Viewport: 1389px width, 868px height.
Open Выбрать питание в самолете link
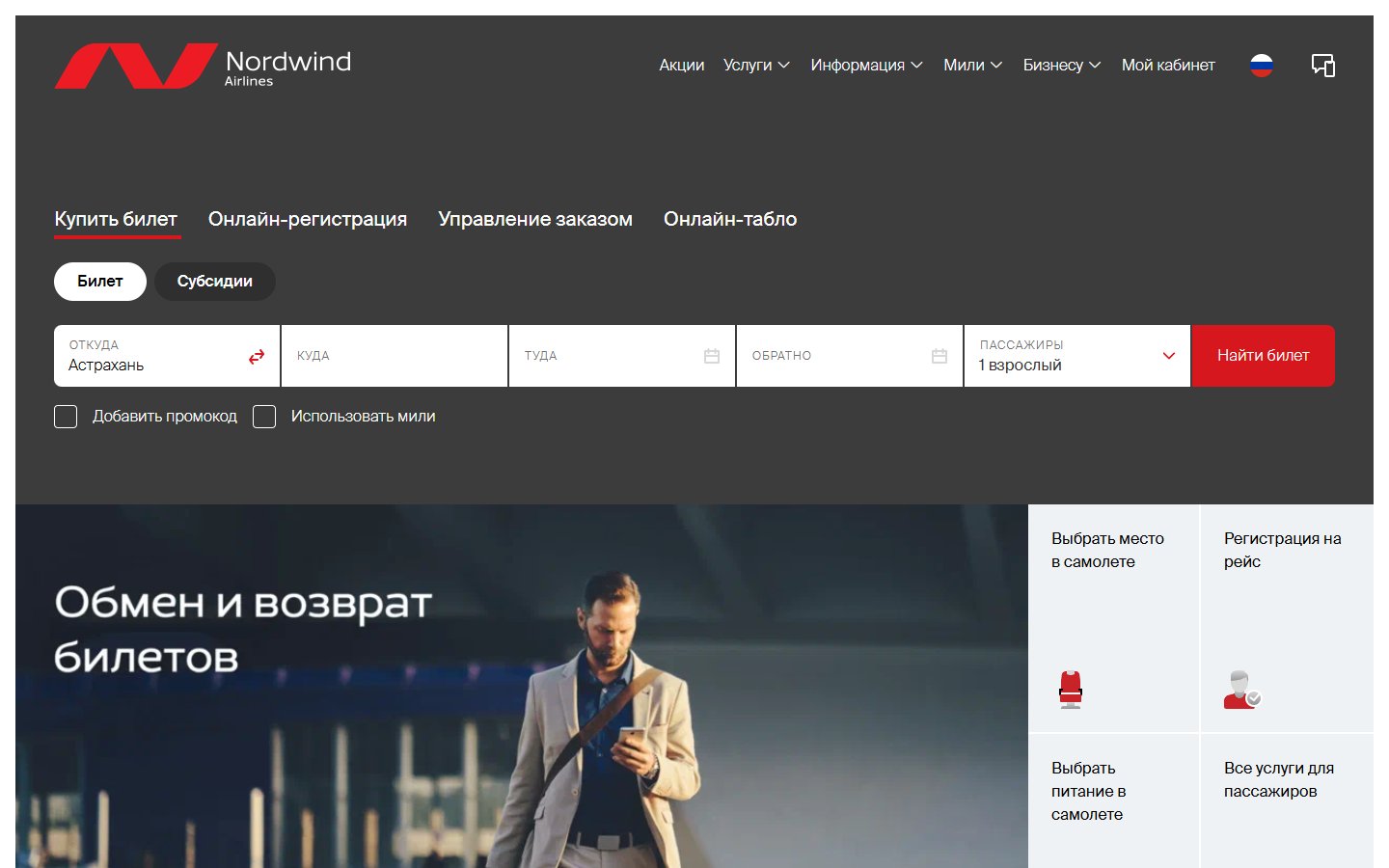pyautogui.click(x=1114, y=801)
